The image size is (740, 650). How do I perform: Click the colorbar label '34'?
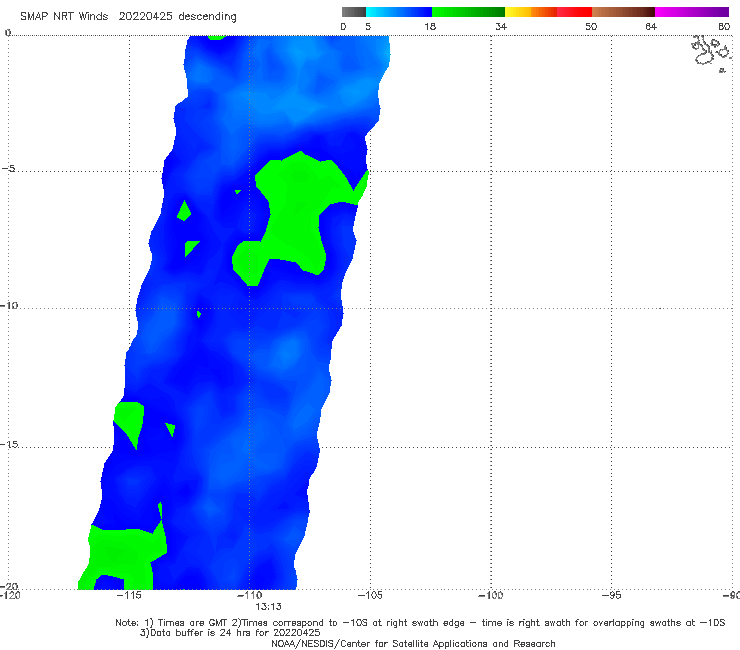click(x=501, y=26)
